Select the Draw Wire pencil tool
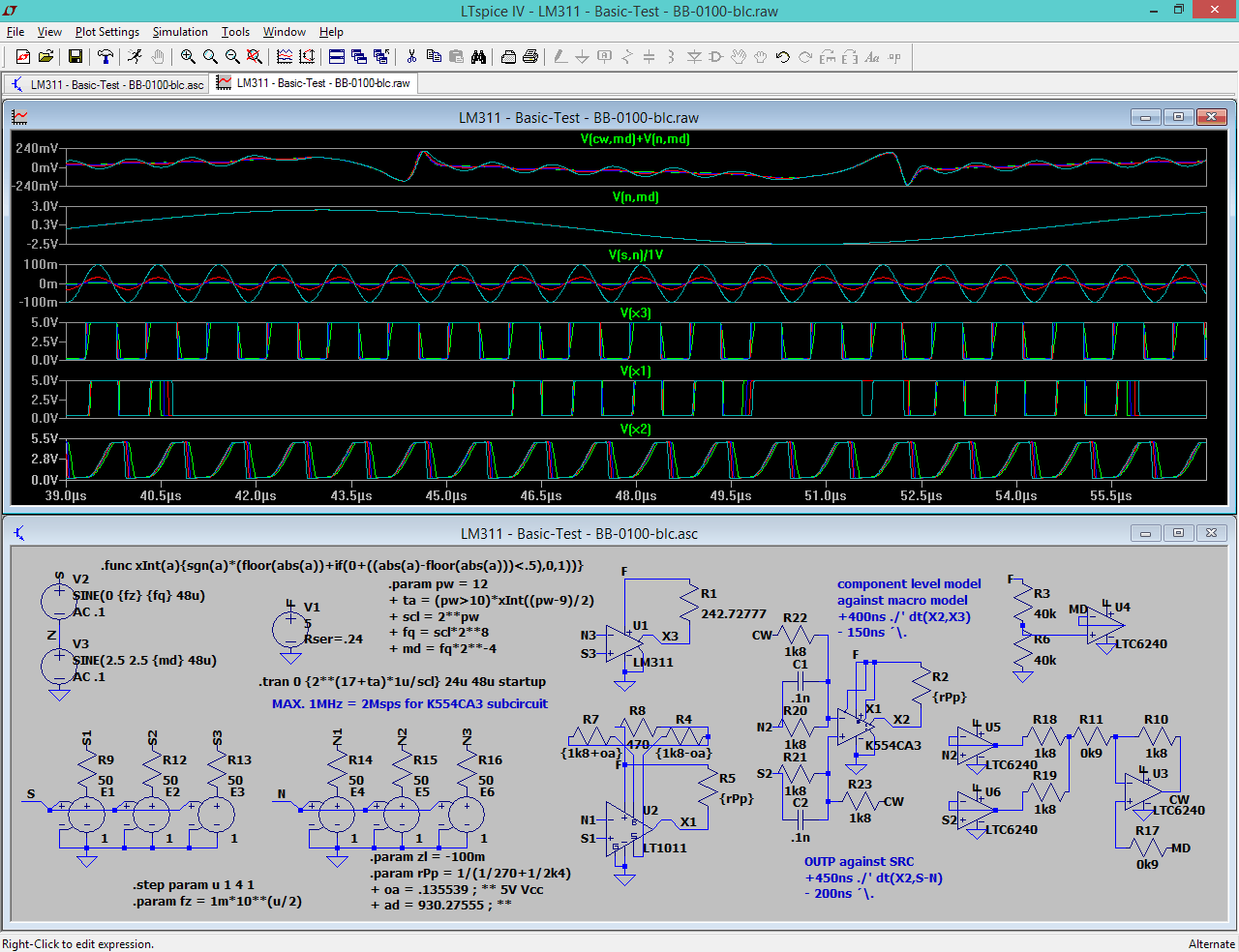Image resolution: width=1239 pixels, height=952 pixels. [x=560, y=57]
